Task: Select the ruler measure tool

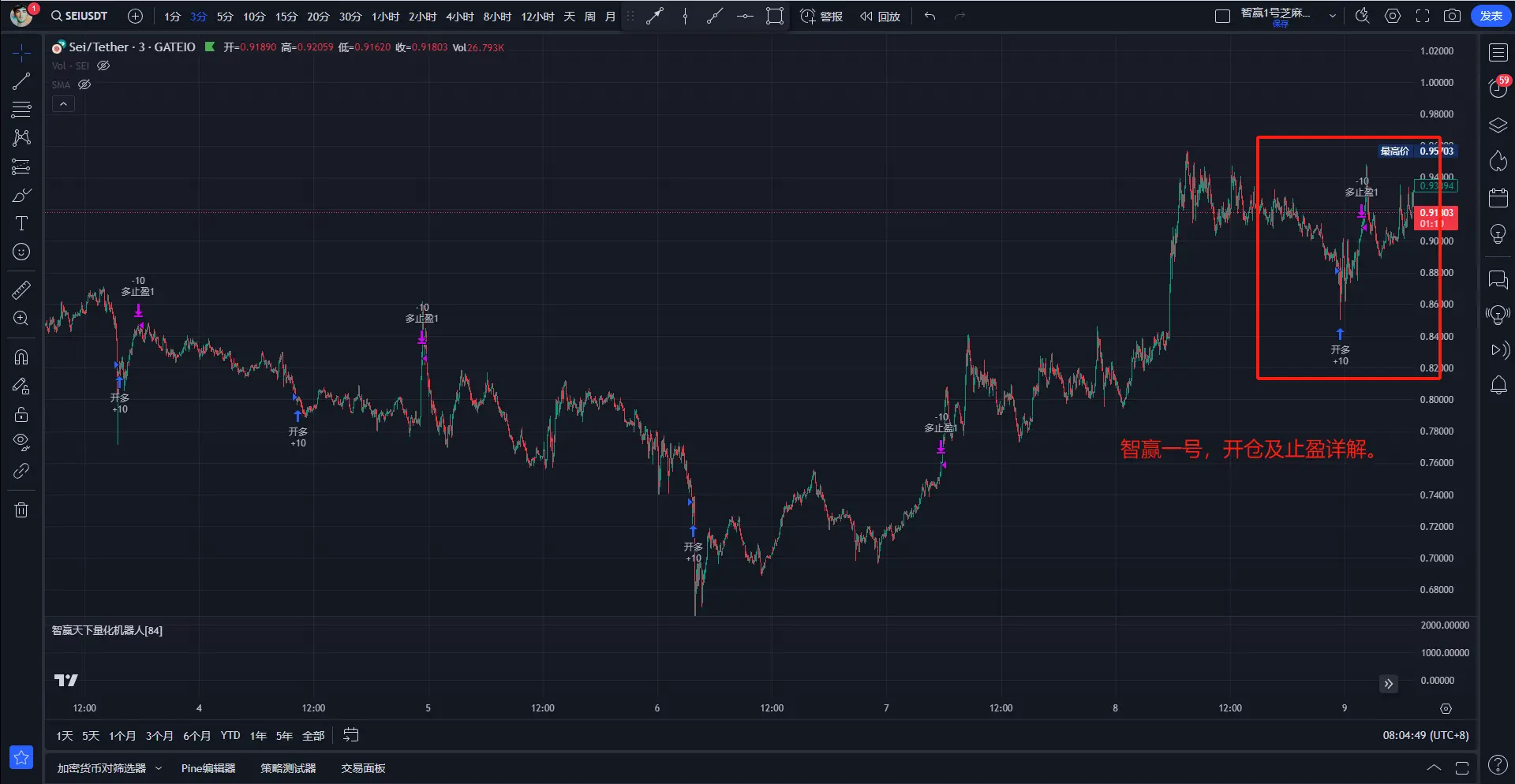Action: pos(21,290)
